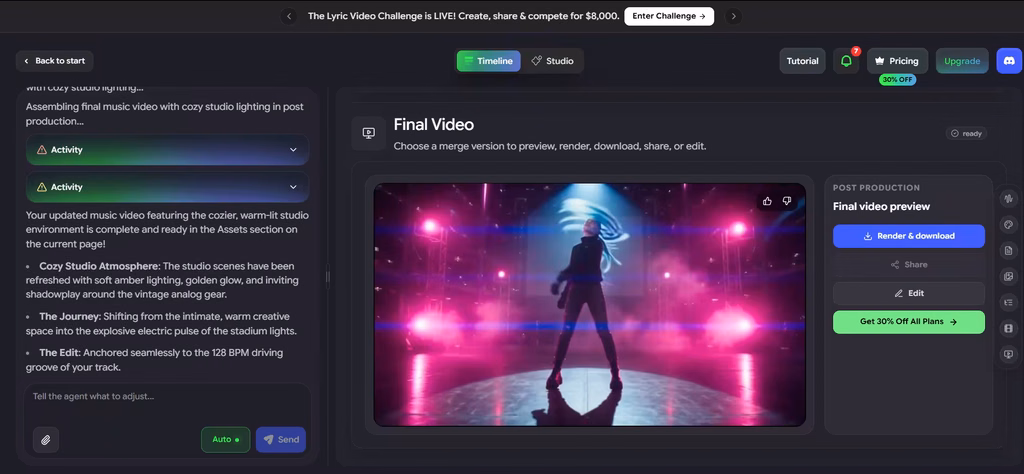
Task: Click the 'Final video preview' text
Action: click(x=881, y=207)
